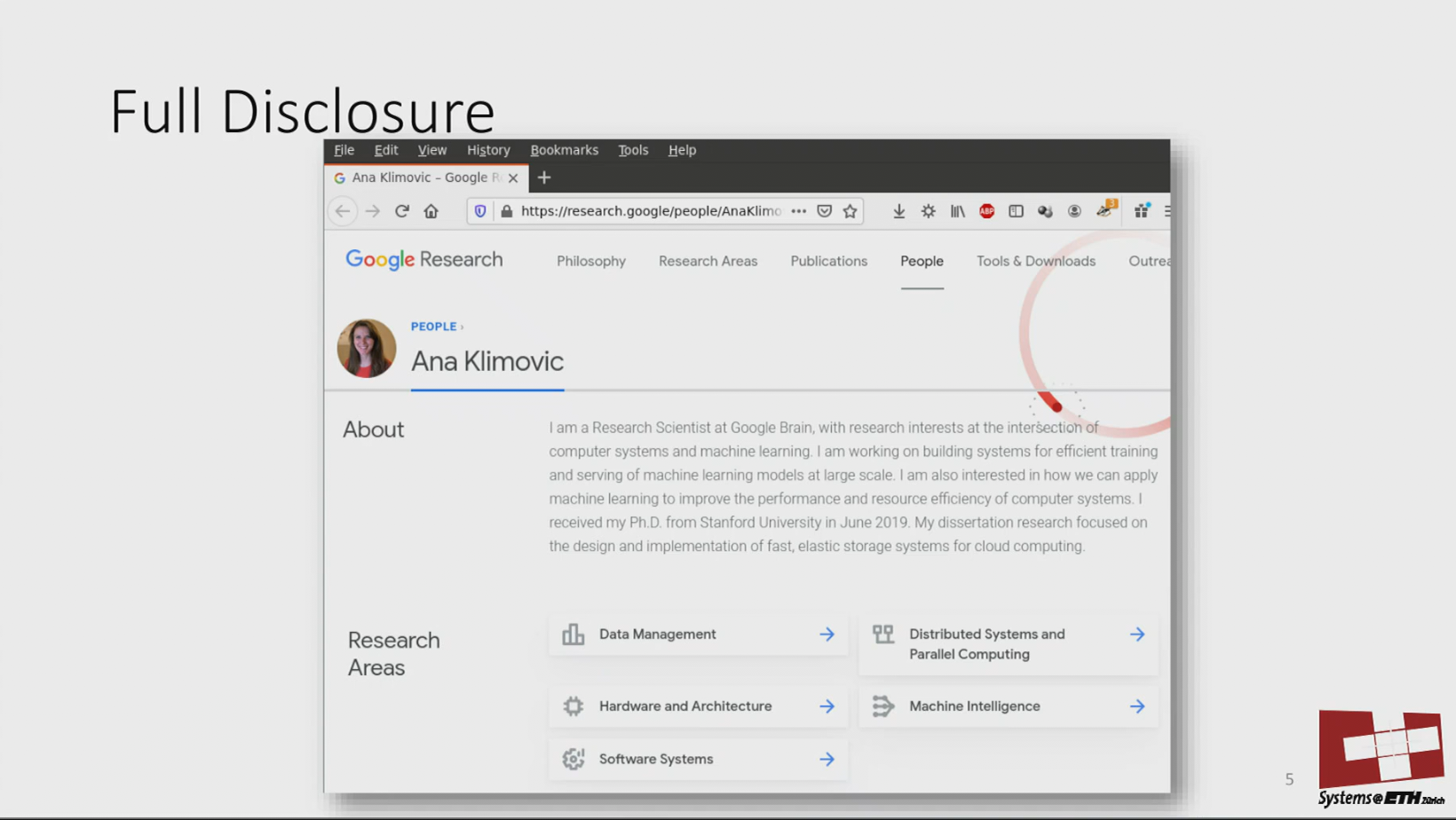Click the Hardware and Architecture chip icon
The image size is (1456, 820).
coord(574,706)
